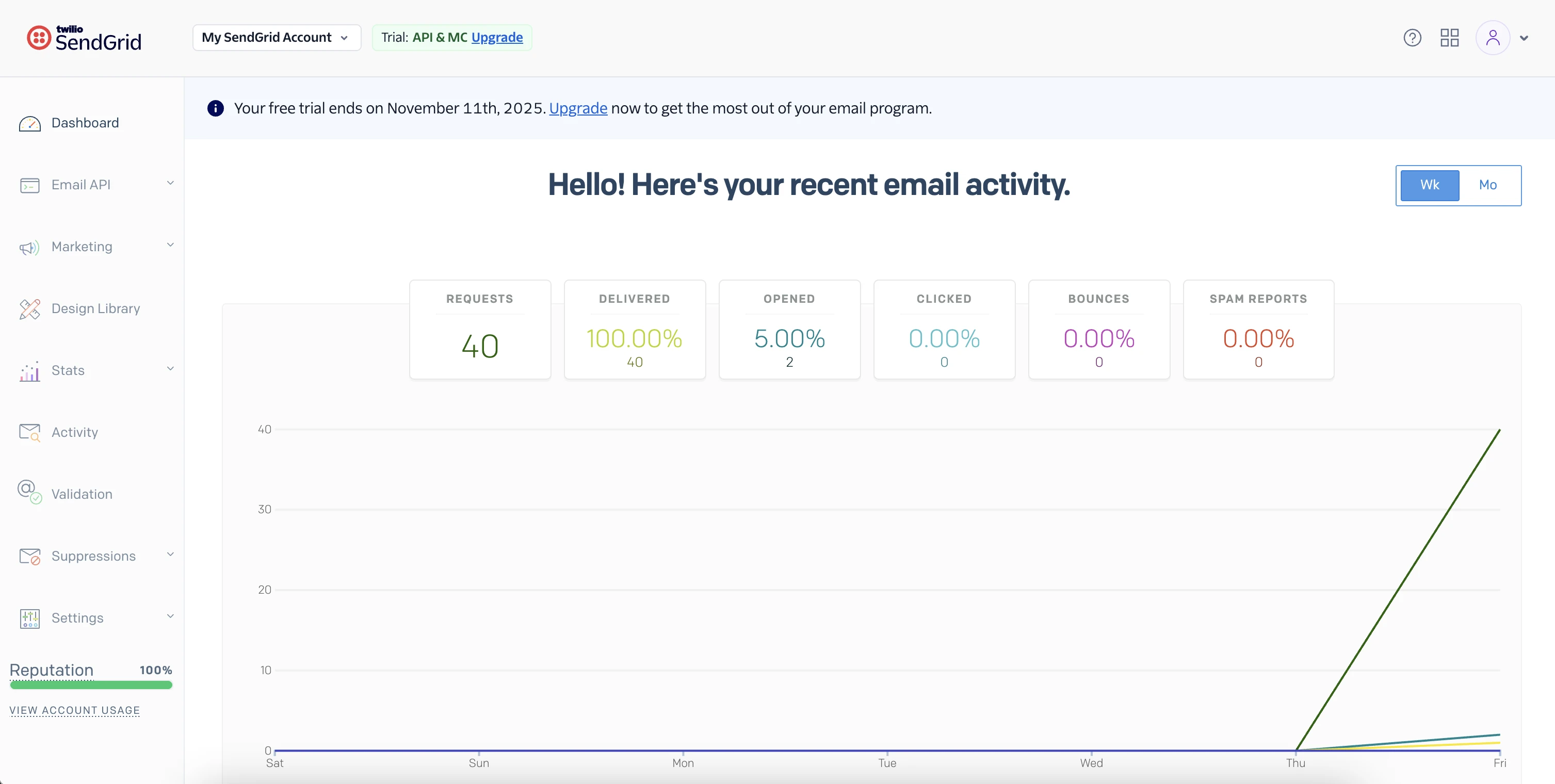
Task: Click the user profile avatar icon
Action: coord(1493,38)
